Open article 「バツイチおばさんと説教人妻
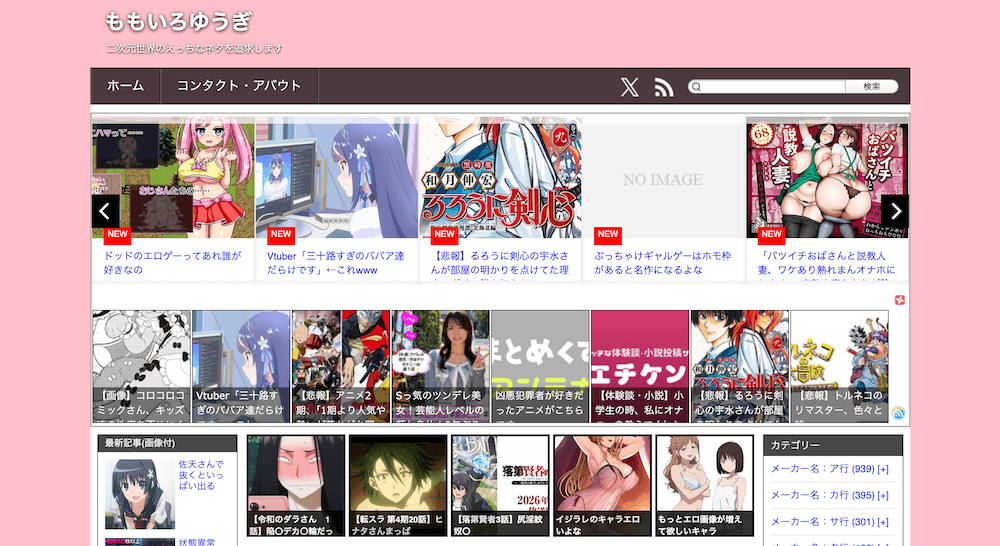This screenshot has height=546, width=1000. click(x=827, y=263)
